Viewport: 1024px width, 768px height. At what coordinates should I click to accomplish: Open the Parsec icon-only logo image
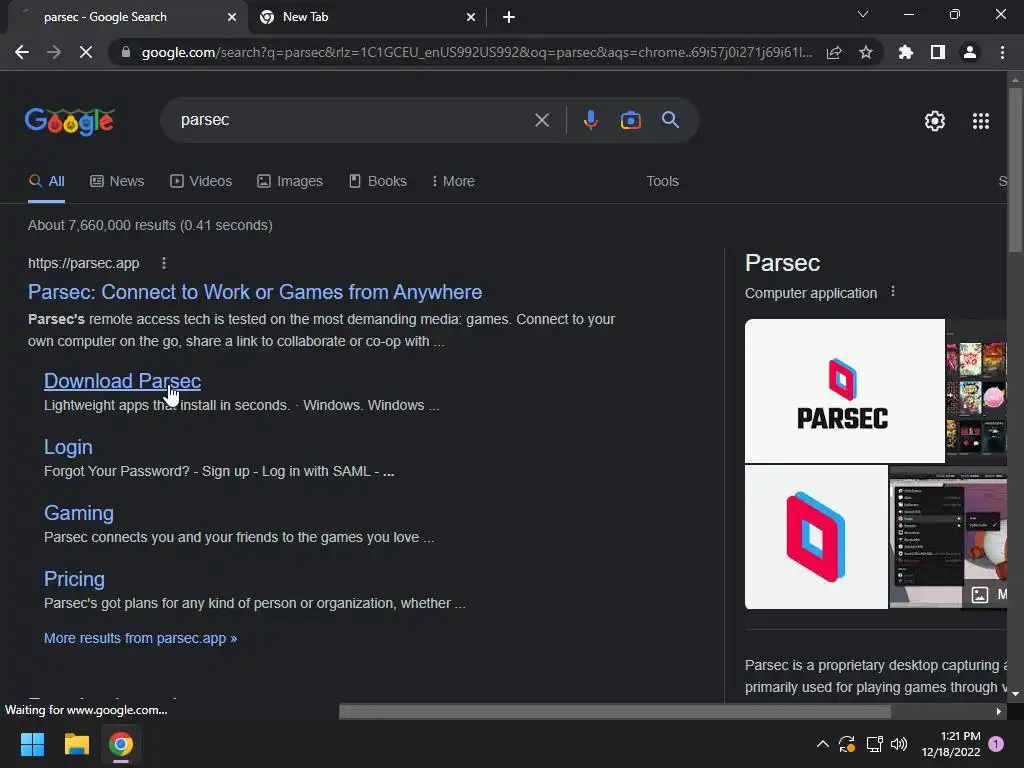pos(816,537)
